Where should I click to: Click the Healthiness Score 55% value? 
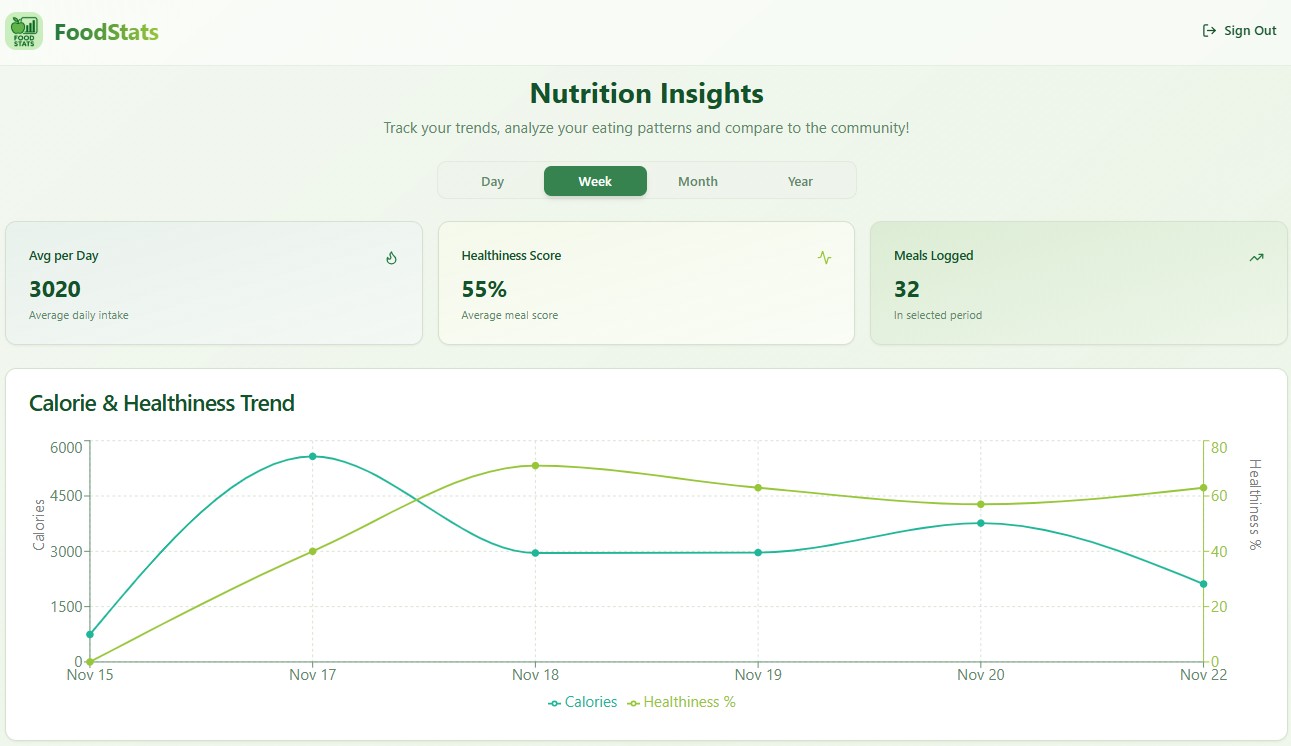click(484, 289)
